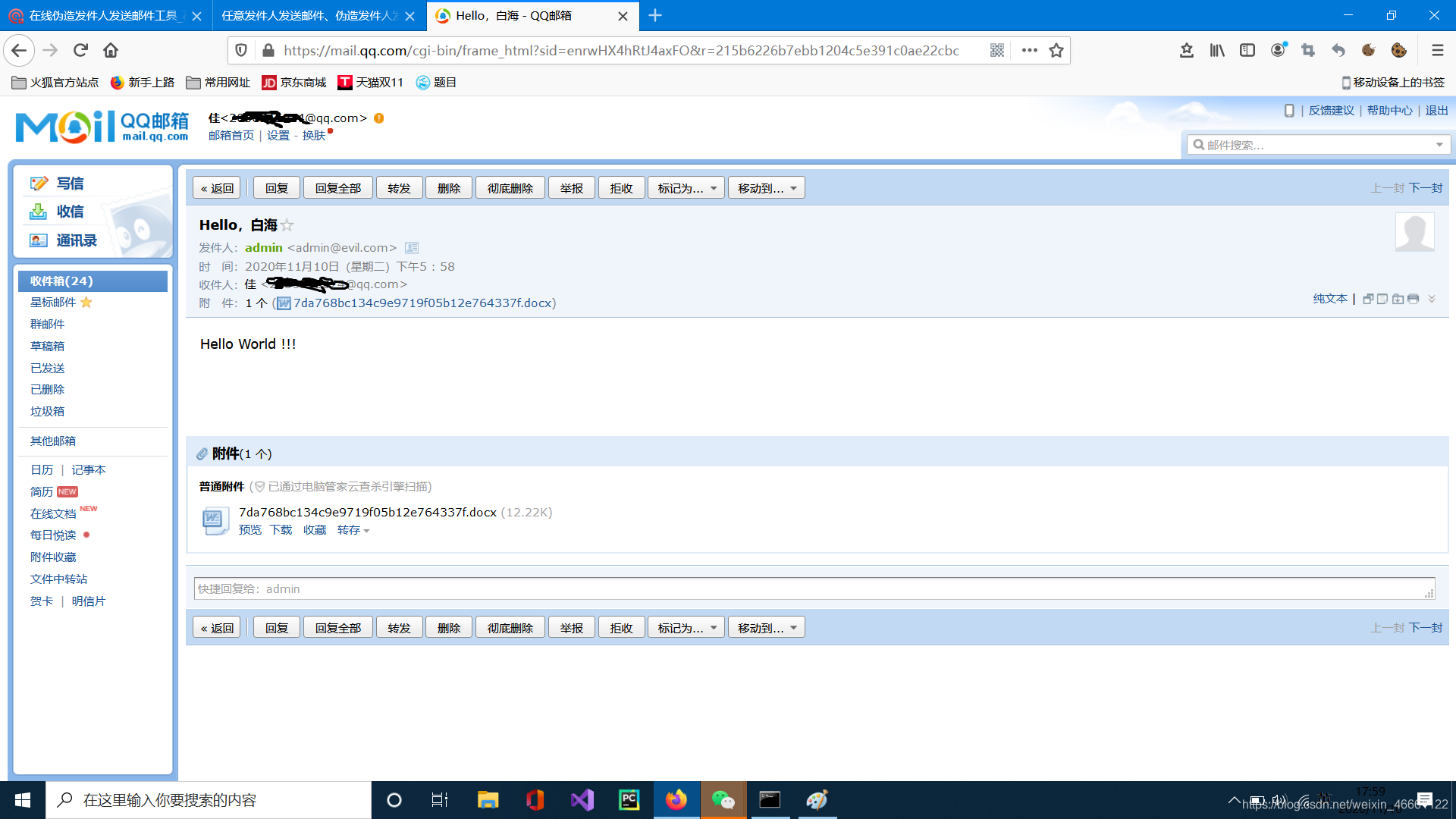The width and height of the screenshot is (1456, 819).
Task: Click 下载 to download the attachment
Action: pos(281,530)
